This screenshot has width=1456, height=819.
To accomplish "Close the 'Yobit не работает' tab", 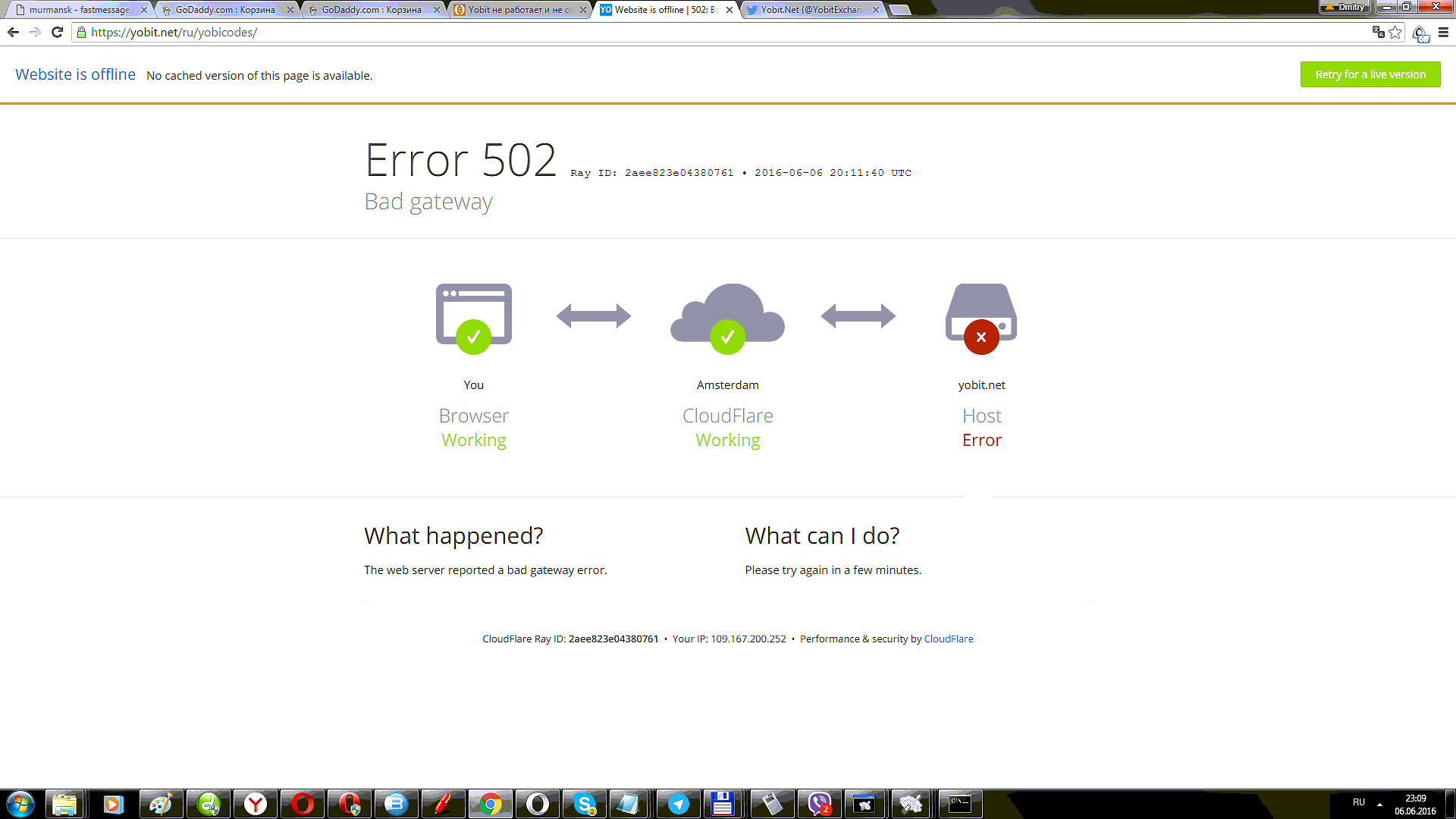I will 582,10.
